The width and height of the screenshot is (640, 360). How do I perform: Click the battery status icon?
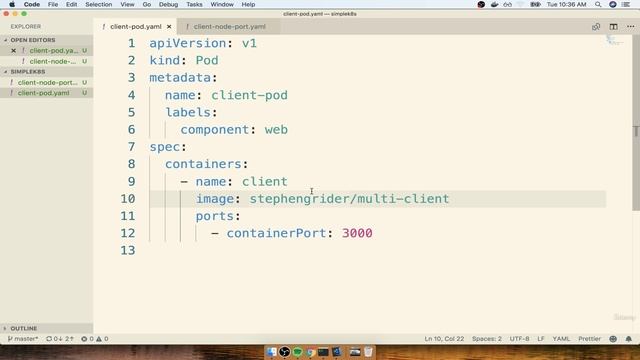coord(535,4)
